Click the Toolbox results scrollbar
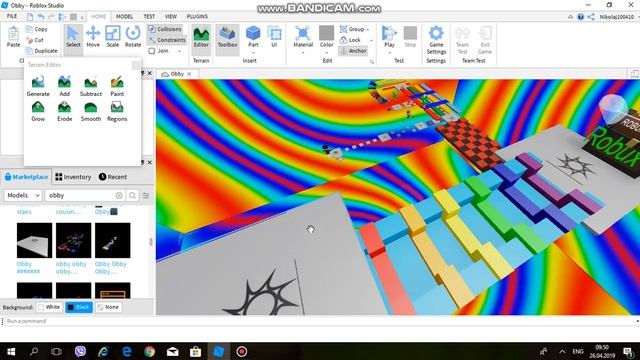The height and width of the screenshot is (360, 640). pos(151,242)
